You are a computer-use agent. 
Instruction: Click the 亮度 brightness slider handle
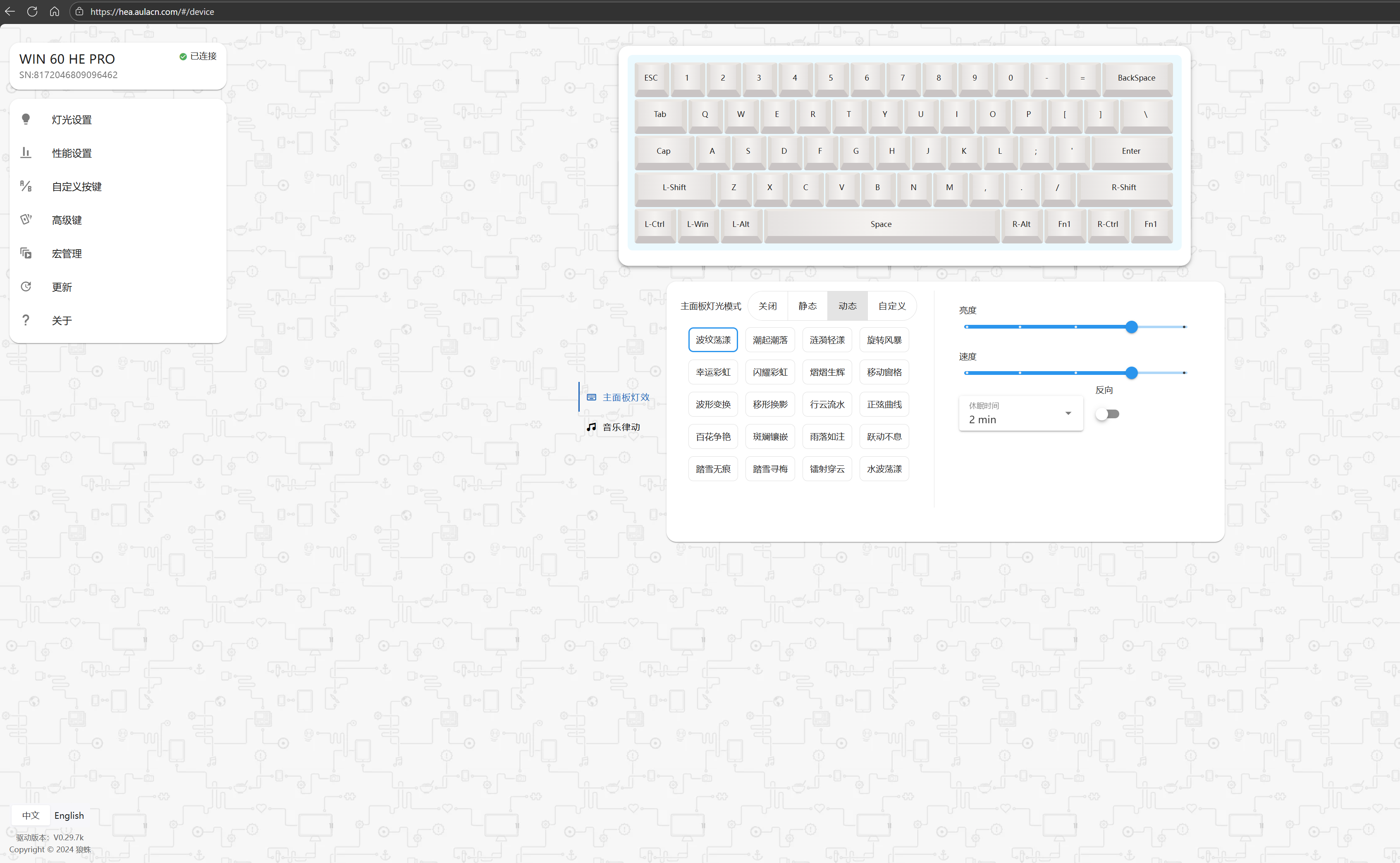point(1132,327)
